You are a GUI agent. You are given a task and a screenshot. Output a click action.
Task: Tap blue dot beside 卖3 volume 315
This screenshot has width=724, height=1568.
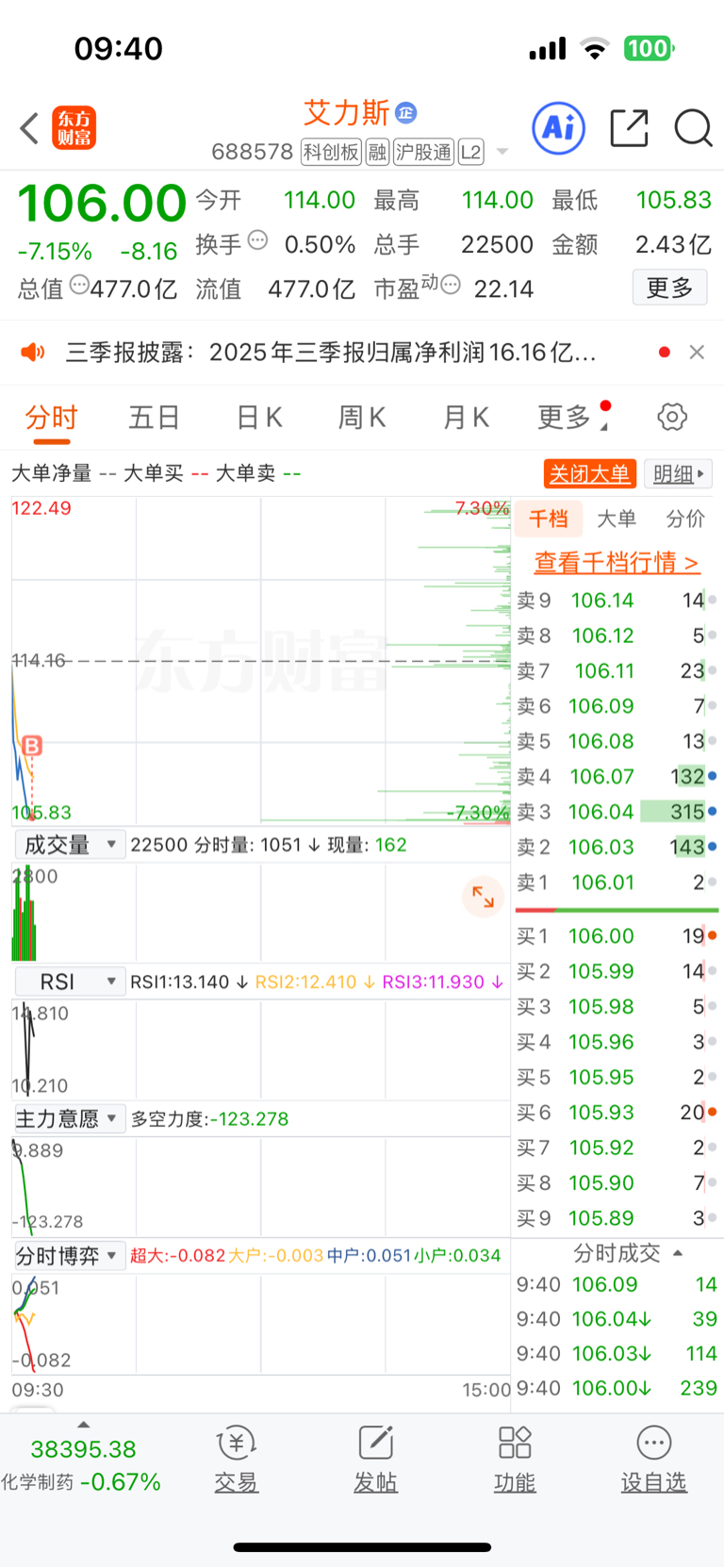click(x=712, y=812)
